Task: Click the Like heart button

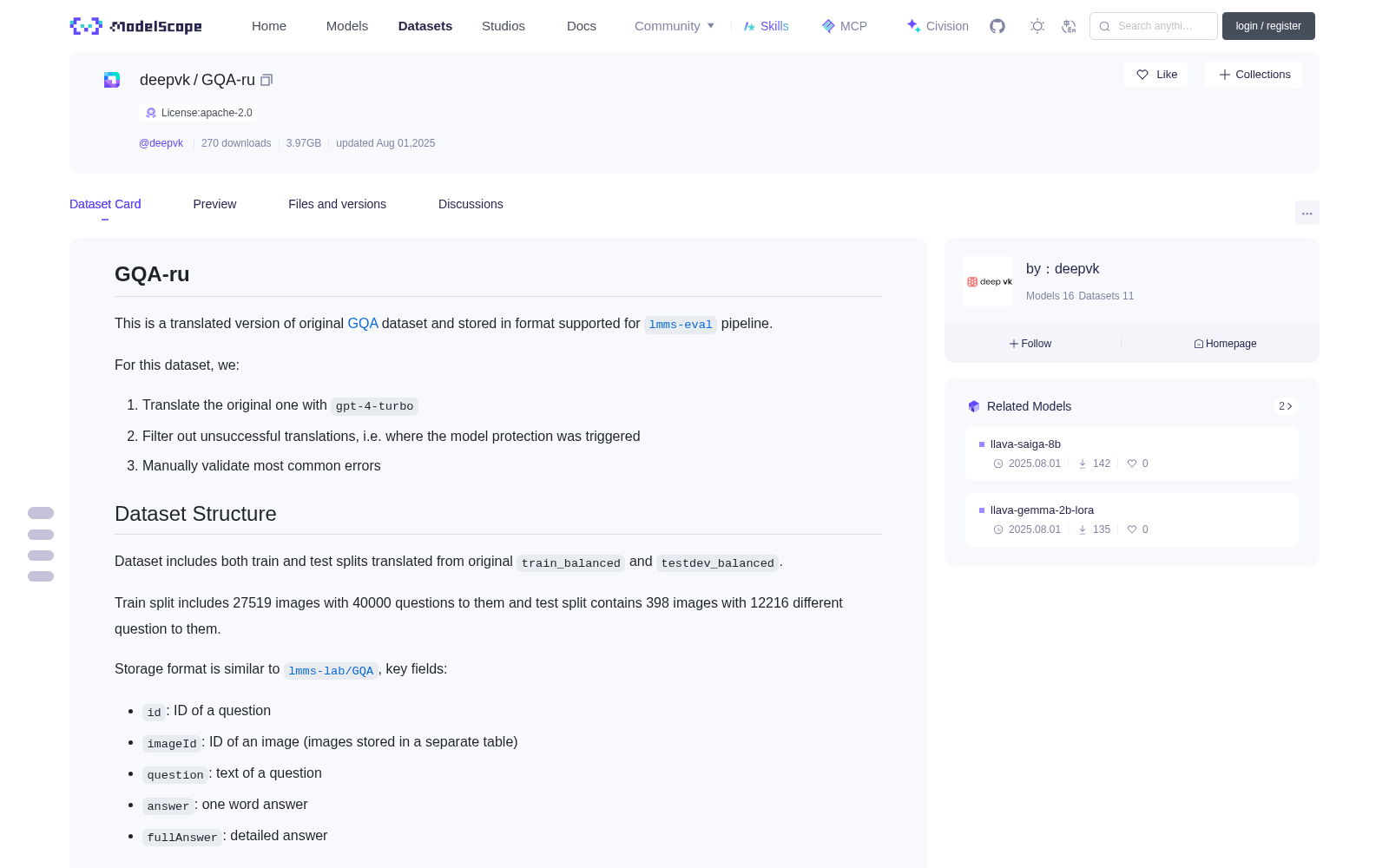Action: [1156, 75]
